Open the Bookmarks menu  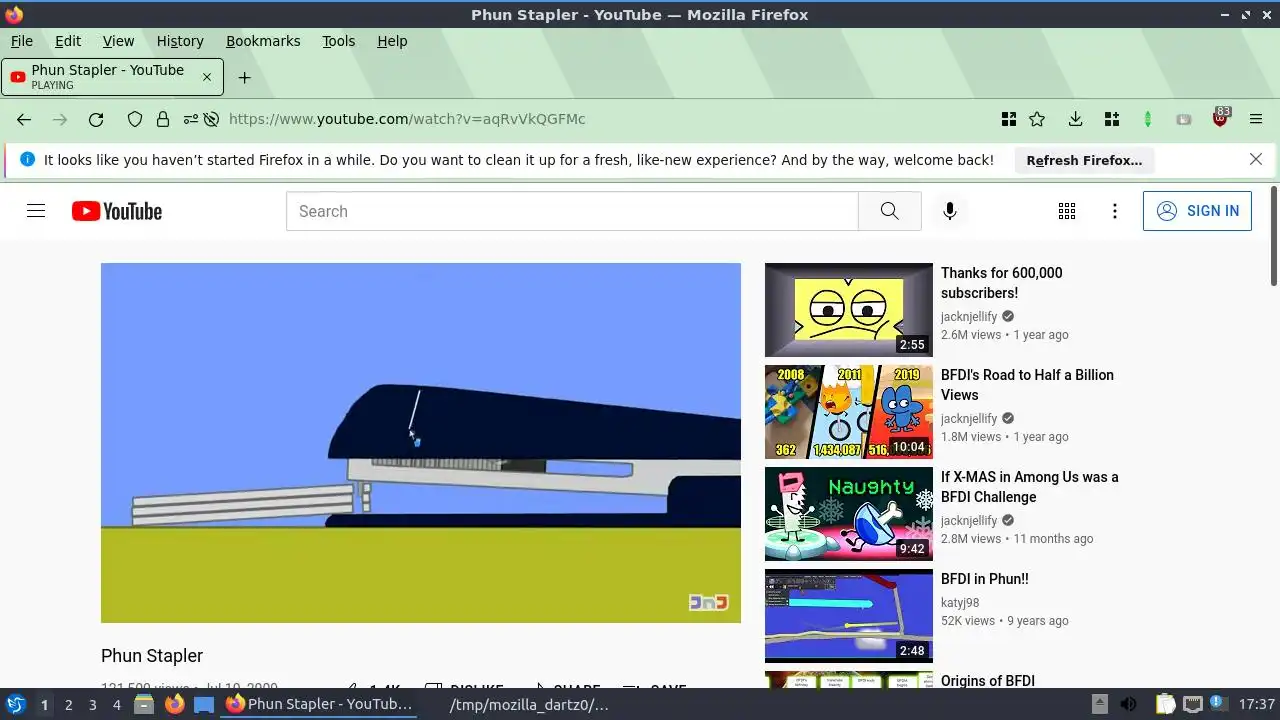point(263,41)
